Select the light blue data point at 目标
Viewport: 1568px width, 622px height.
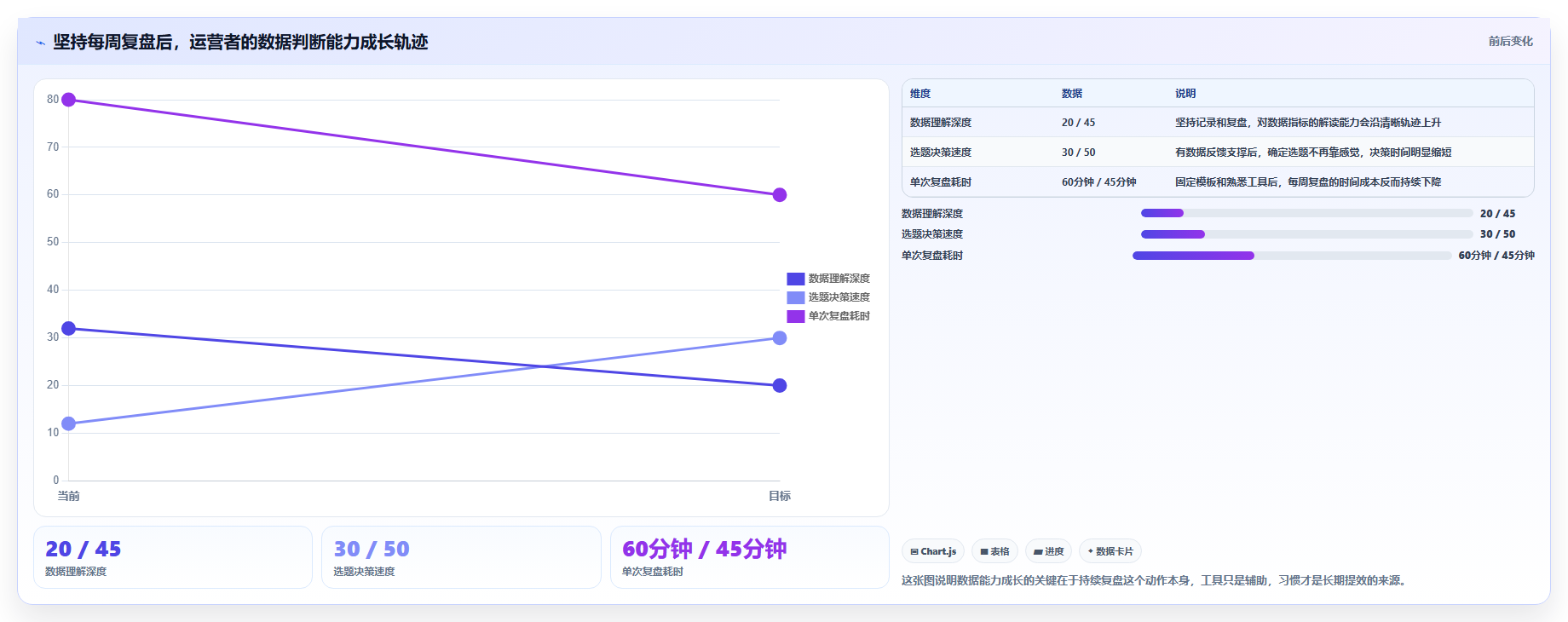(779, 338)
